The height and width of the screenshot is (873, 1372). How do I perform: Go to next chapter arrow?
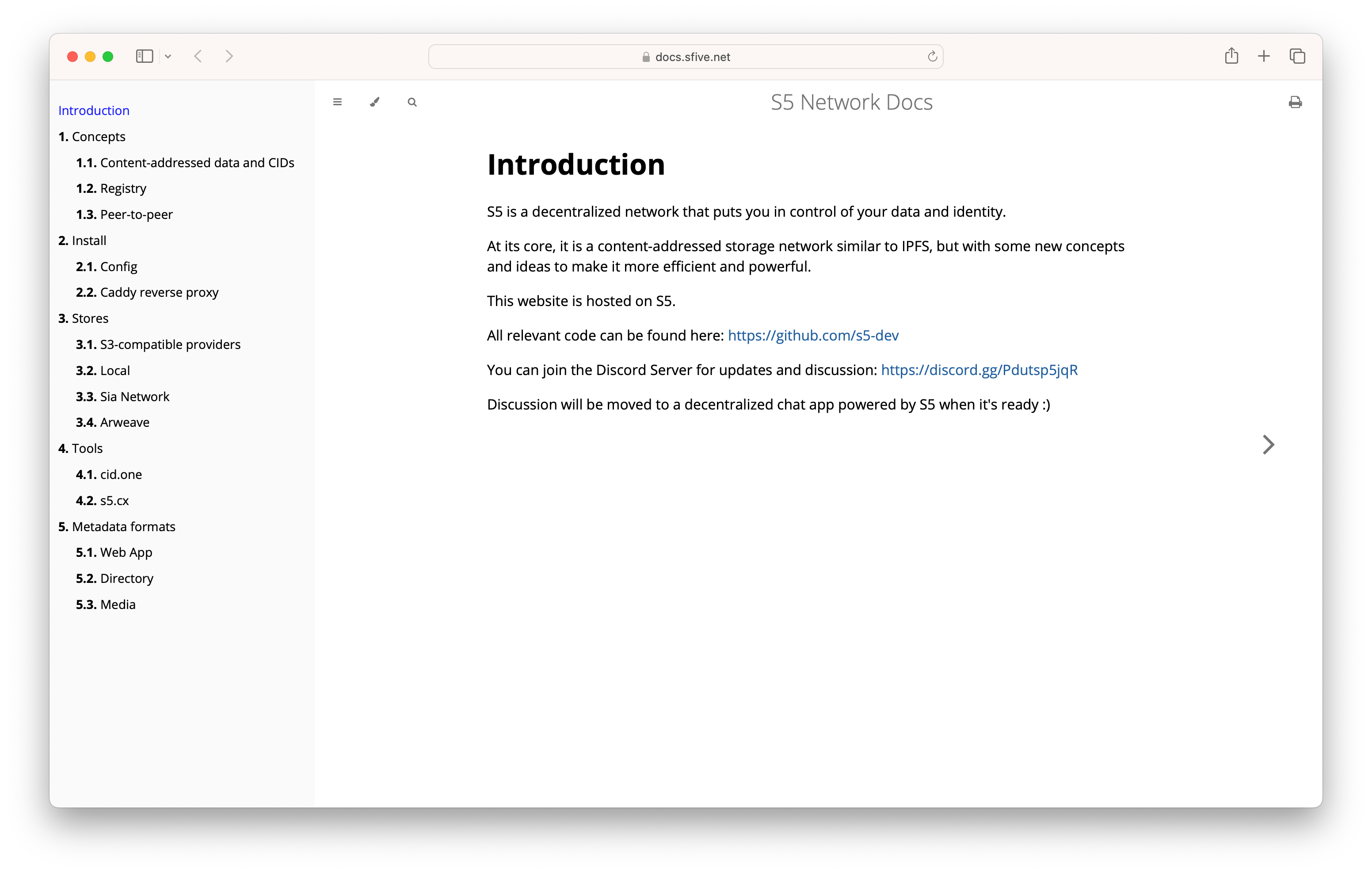(1268, 445)
